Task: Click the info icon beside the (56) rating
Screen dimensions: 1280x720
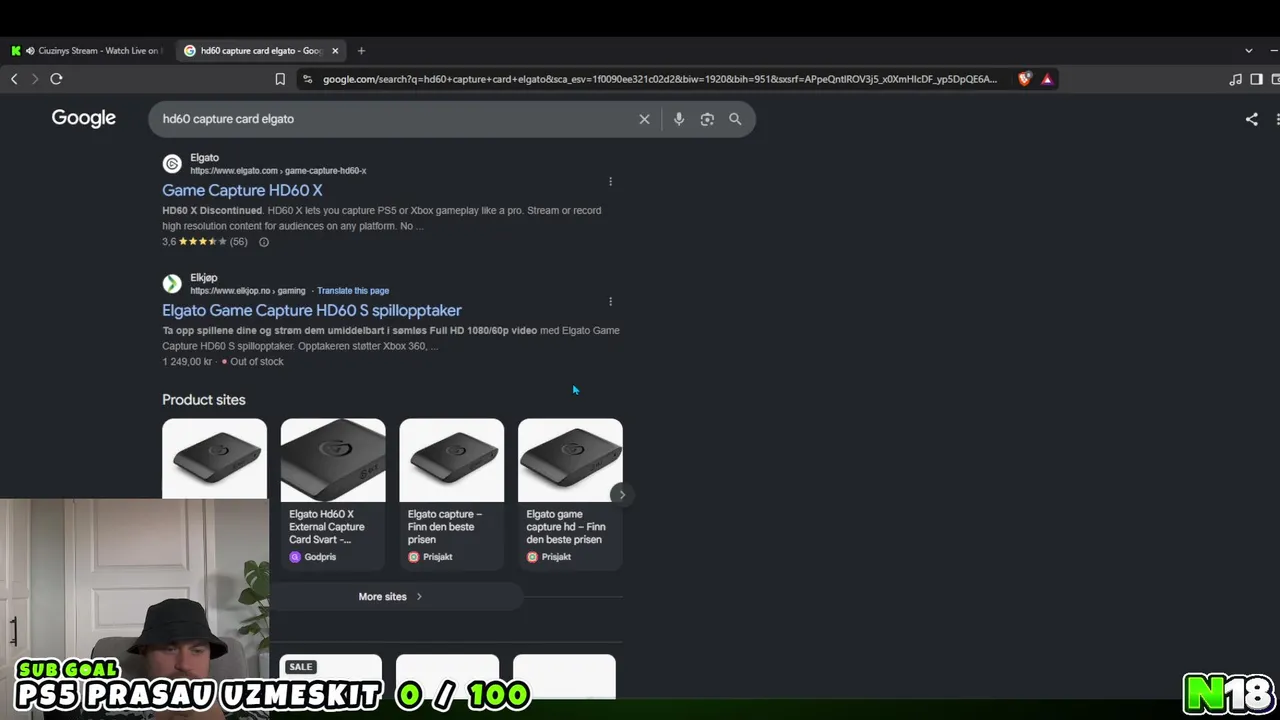Action: (264, 242)
